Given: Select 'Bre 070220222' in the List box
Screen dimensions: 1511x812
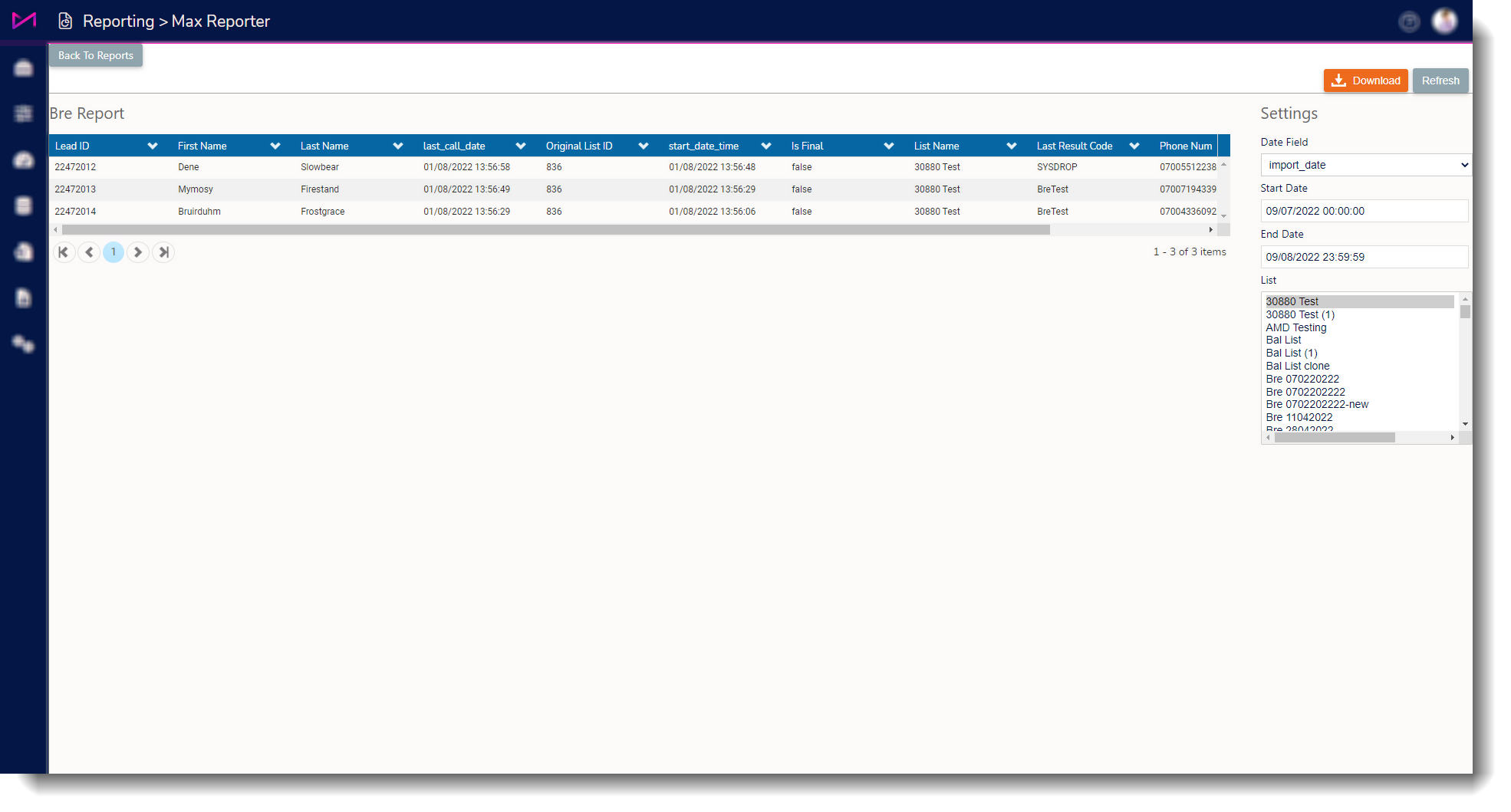Looking at the screenshot, I should pyautogui.click(x=1359, y=379).
